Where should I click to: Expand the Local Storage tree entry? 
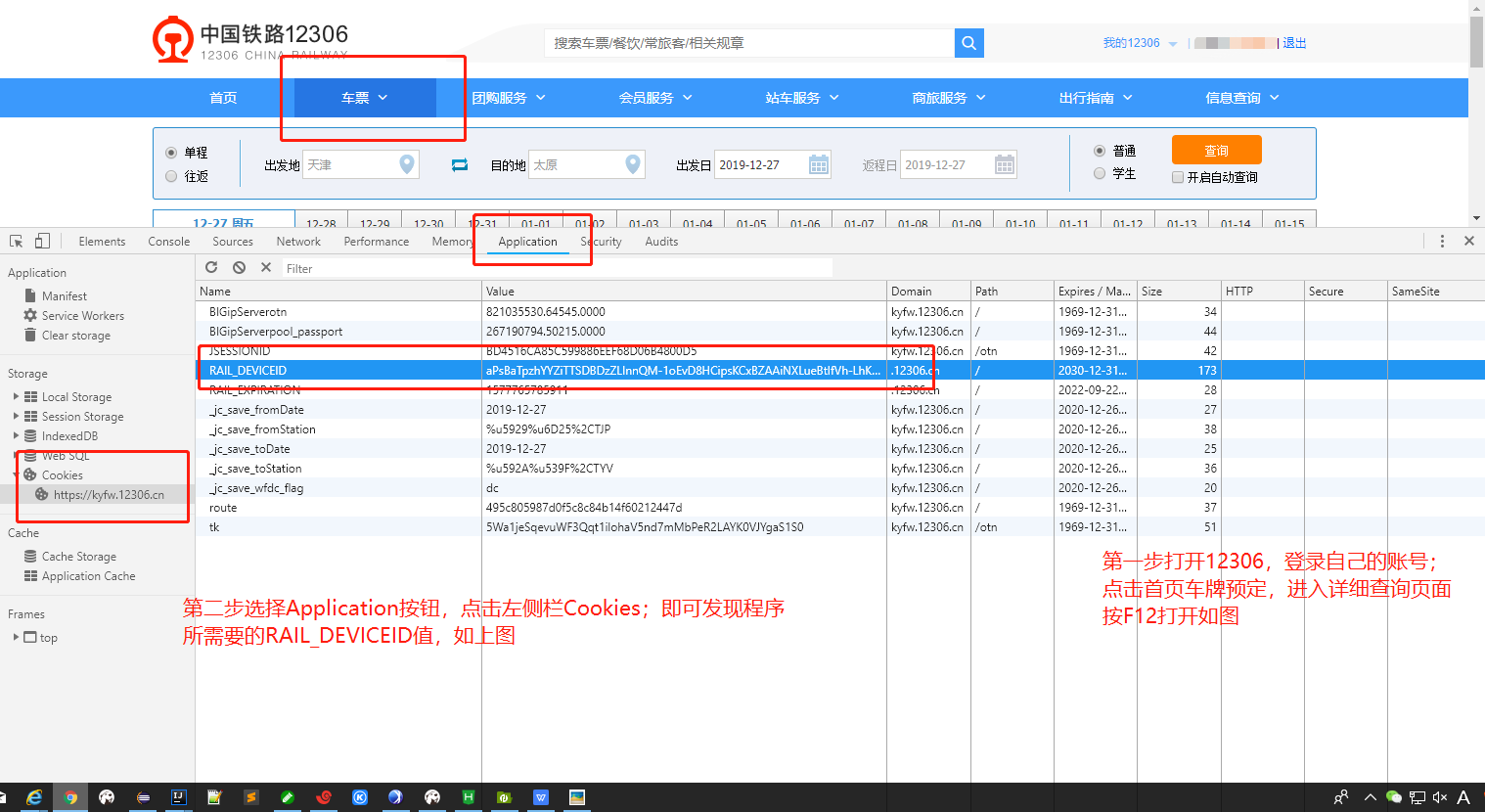[18, 396]
